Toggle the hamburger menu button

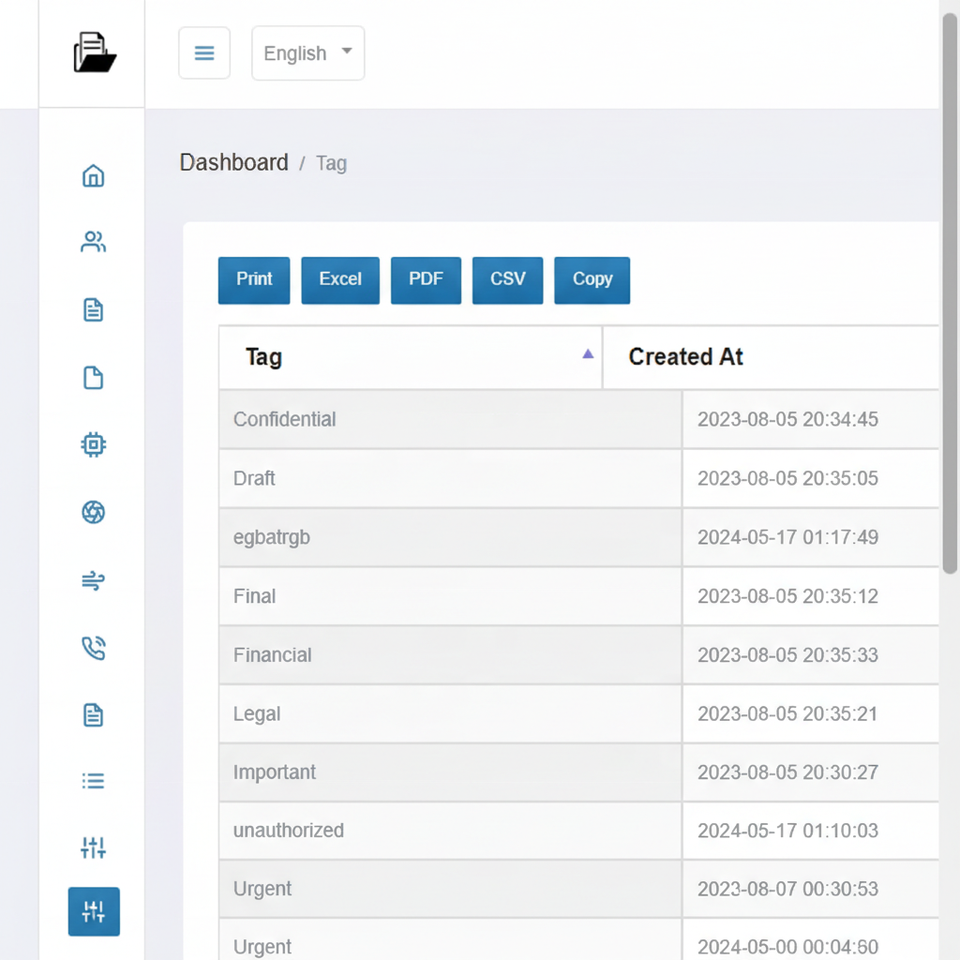coord(204,53)
